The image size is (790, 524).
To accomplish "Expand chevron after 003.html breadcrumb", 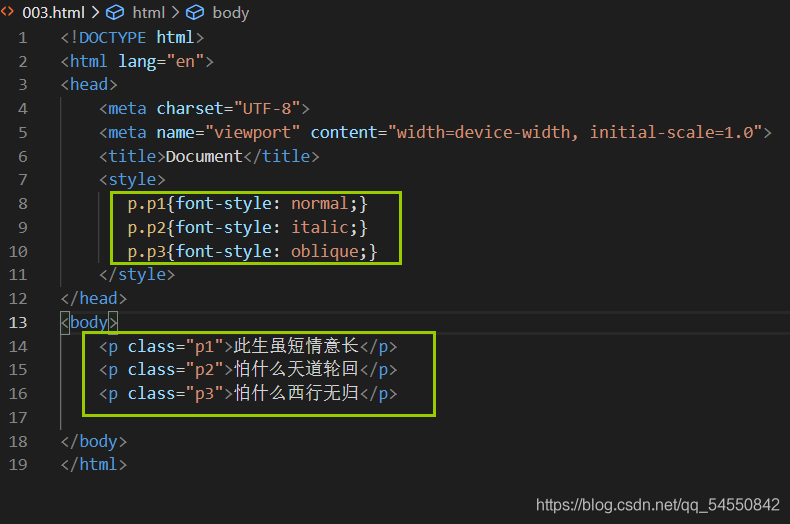I will tap(95, 12).
